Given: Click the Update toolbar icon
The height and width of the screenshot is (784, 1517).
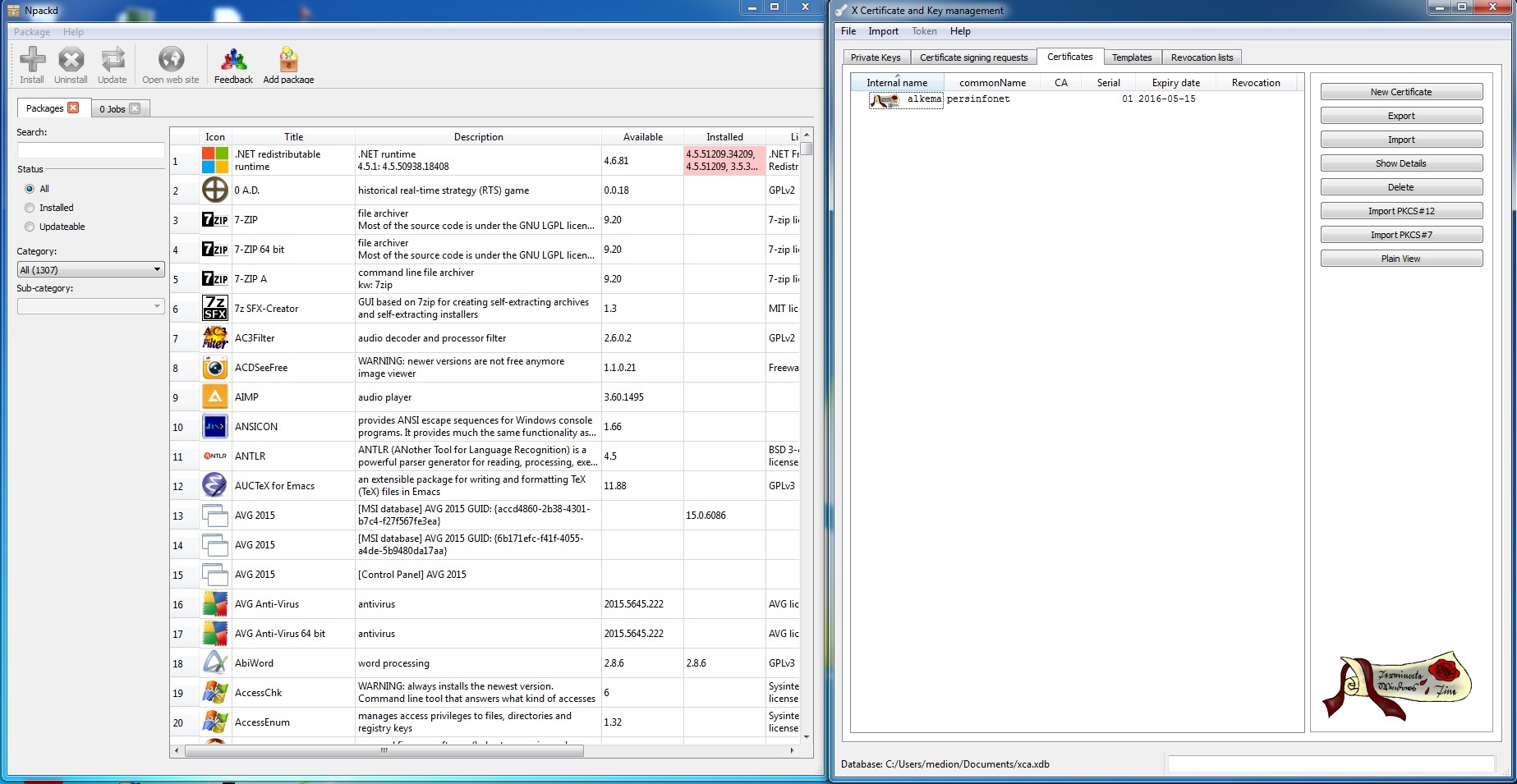Looking at the screenshot, I should (x=113, y=59).
